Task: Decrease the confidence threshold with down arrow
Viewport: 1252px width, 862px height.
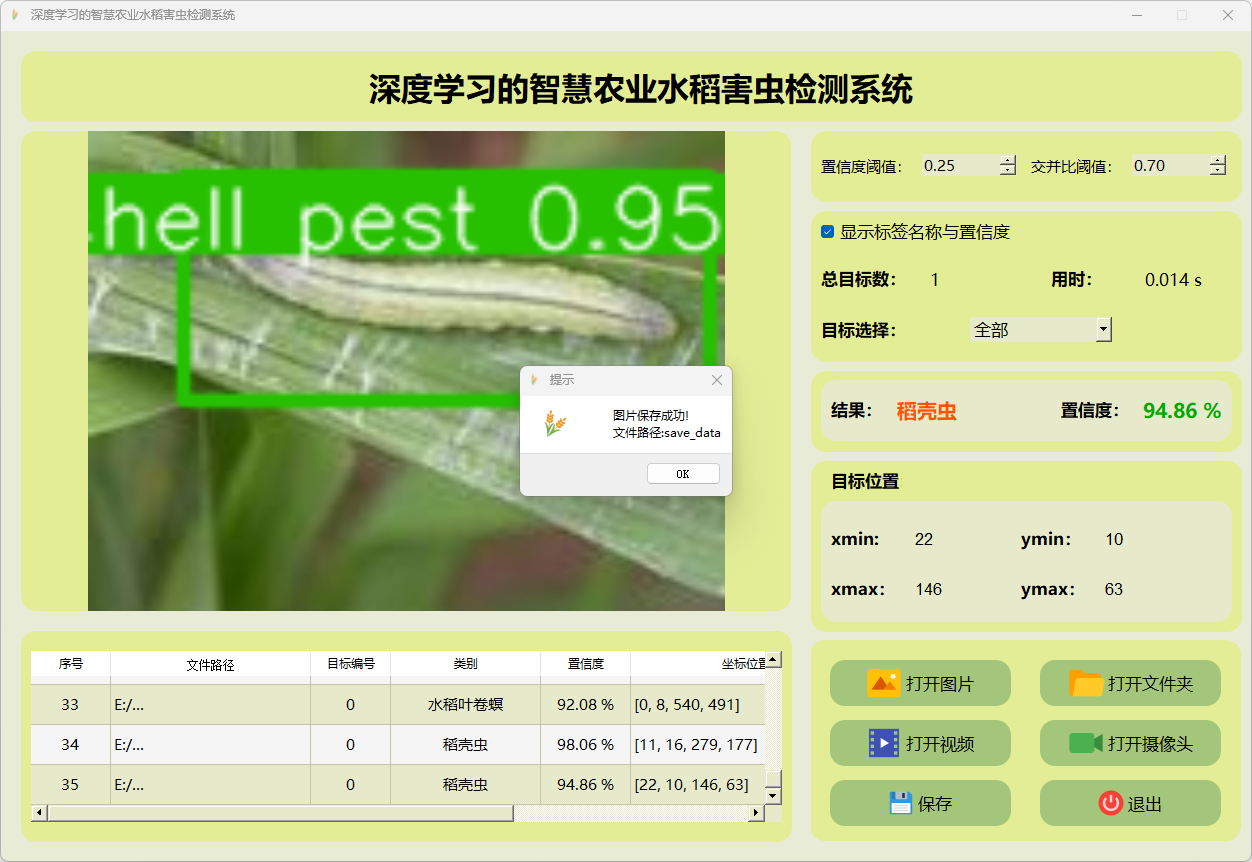Action: [1007, 171]
